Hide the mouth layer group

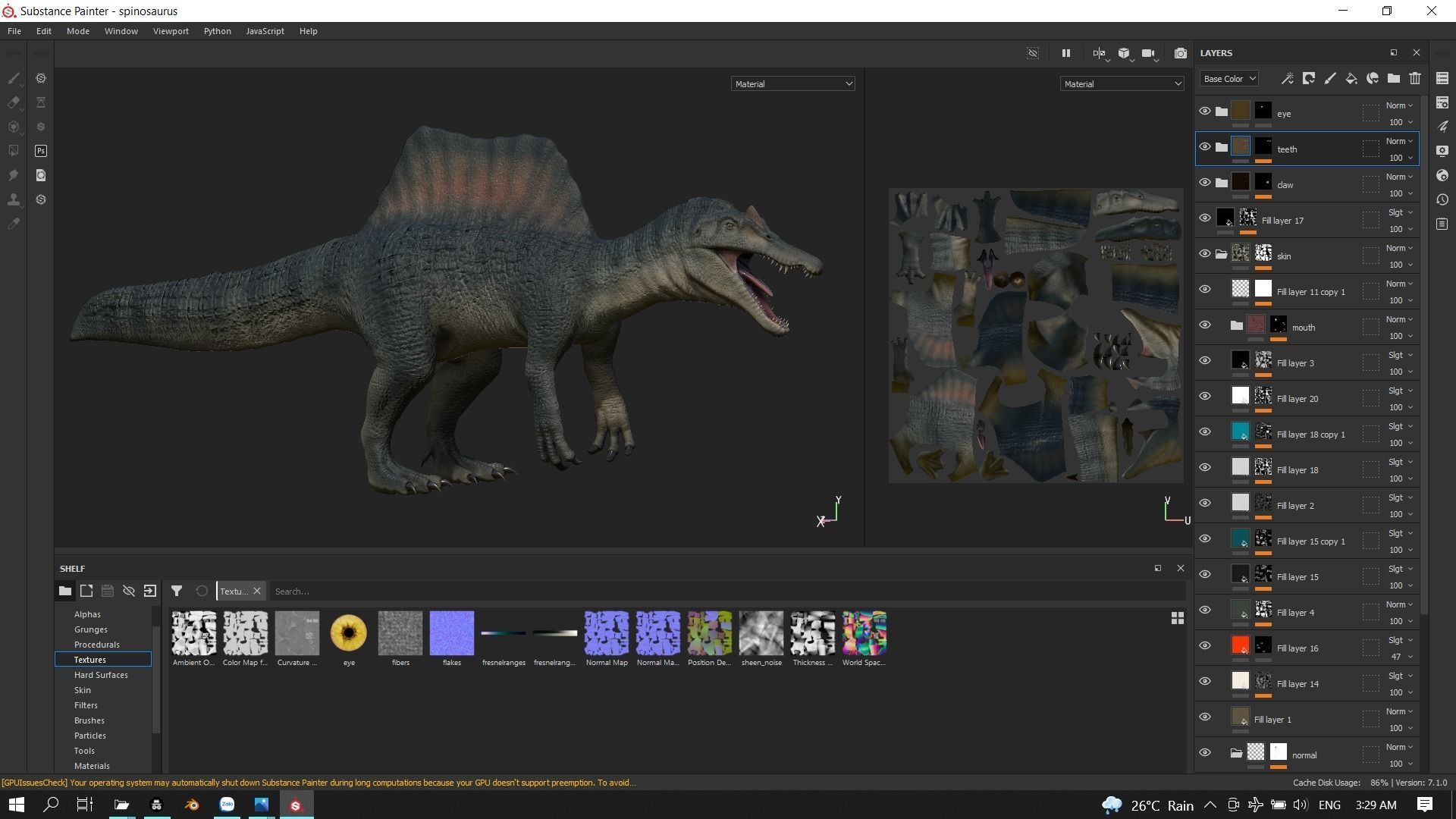click(x=1204, y=325)
